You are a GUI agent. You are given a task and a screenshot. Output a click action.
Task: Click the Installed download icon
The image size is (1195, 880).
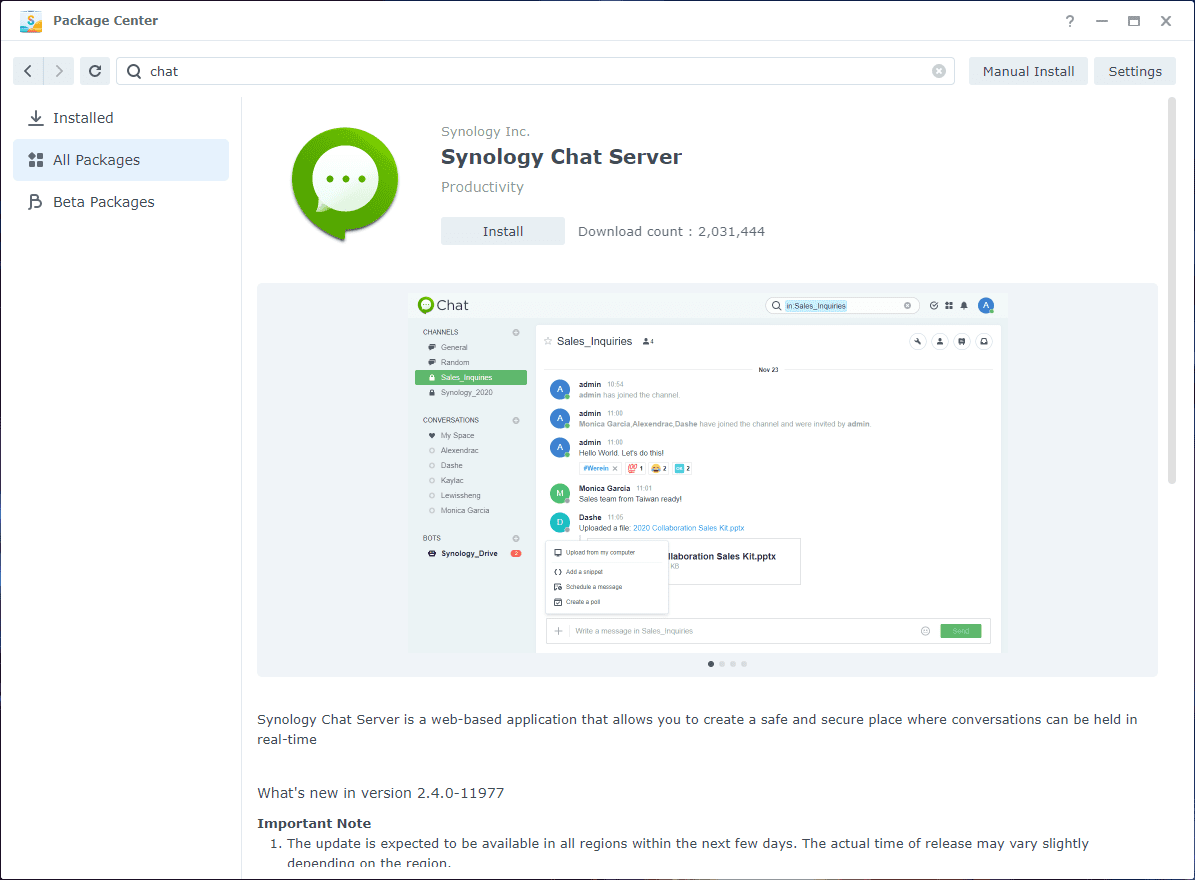(x=36, y=118)
